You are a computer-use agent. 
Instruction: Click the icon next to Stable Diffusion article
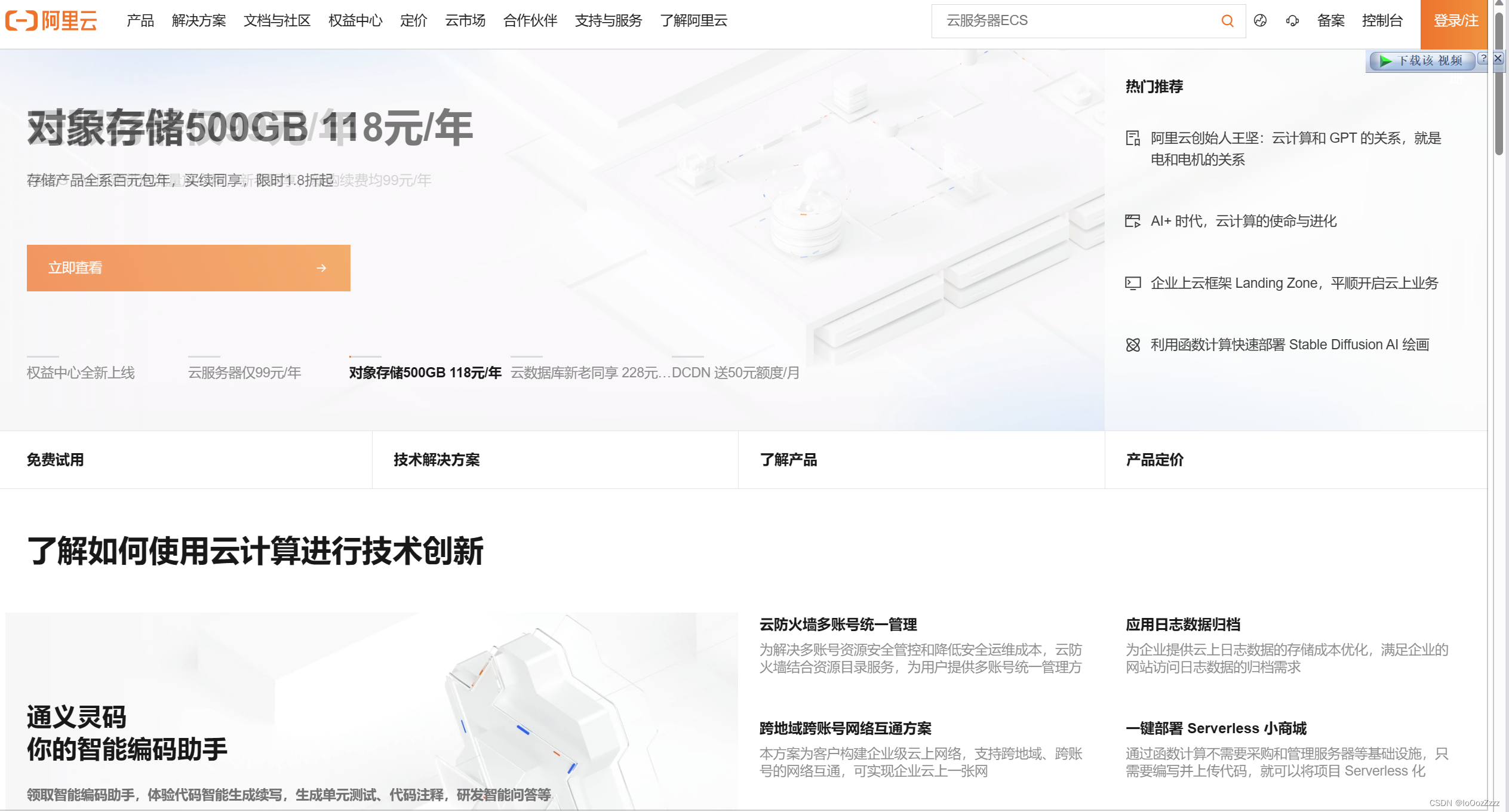coord(1133,345)
